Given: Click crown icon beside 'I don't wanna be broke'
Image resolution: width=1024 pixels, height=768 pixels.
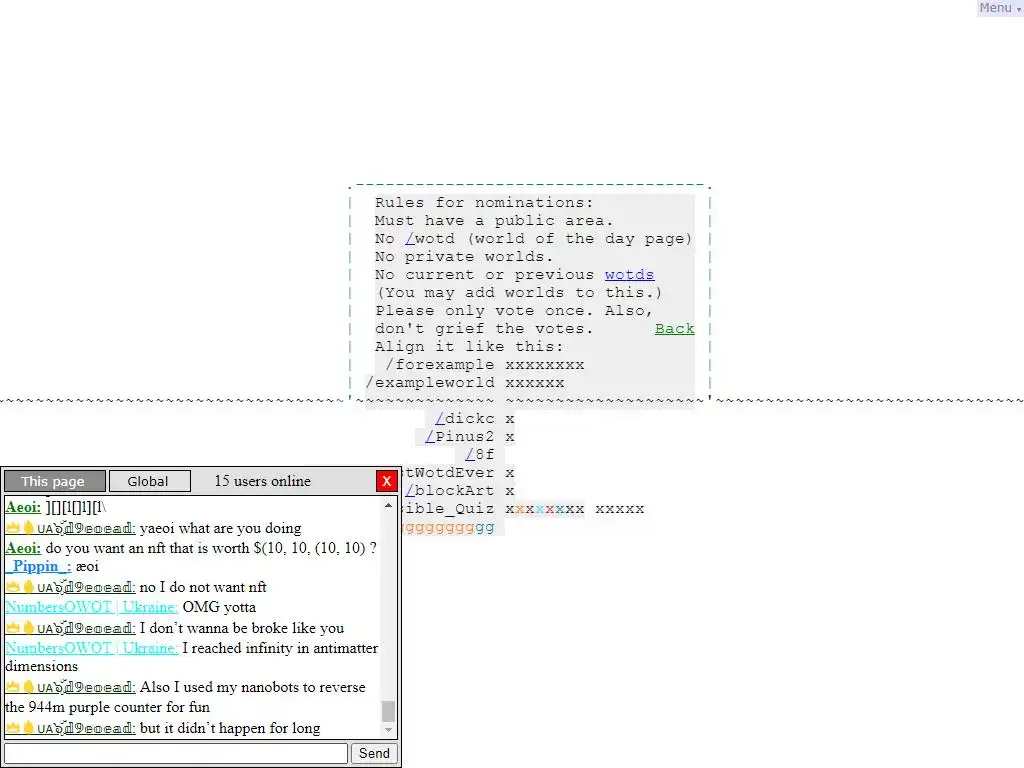Looking at the screenshot, I should [x=12, y=628].
